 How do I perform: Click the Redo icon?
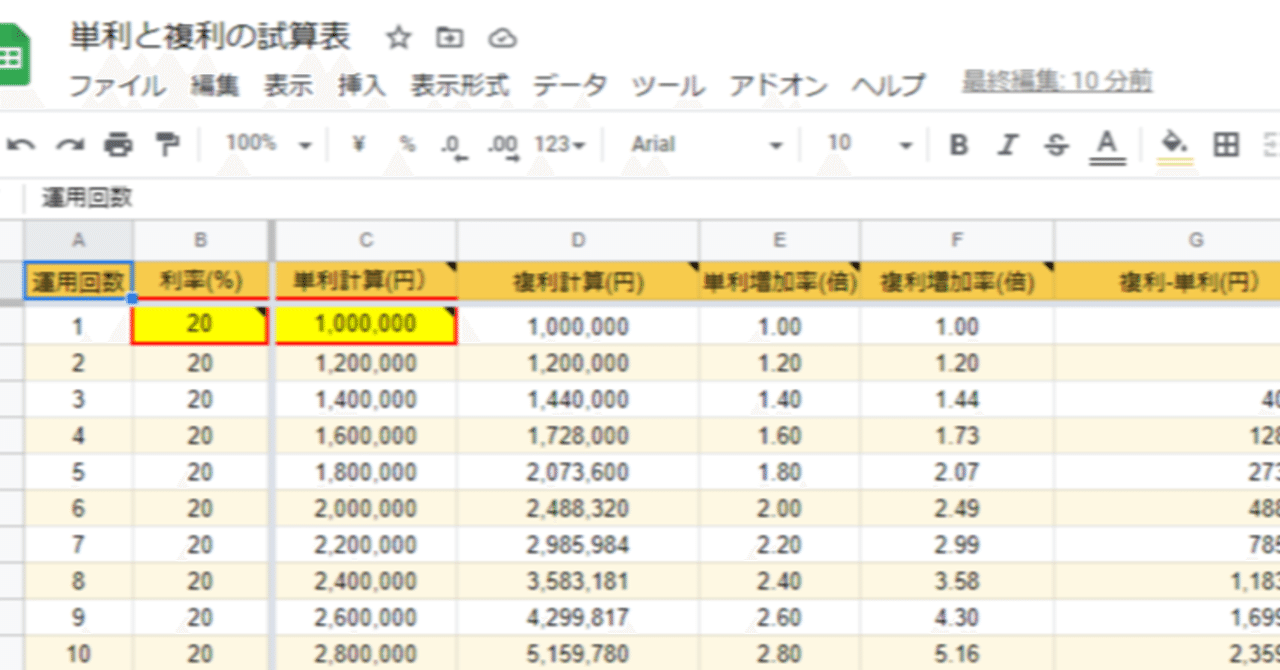pyautogui.click(x=67, y=144)
